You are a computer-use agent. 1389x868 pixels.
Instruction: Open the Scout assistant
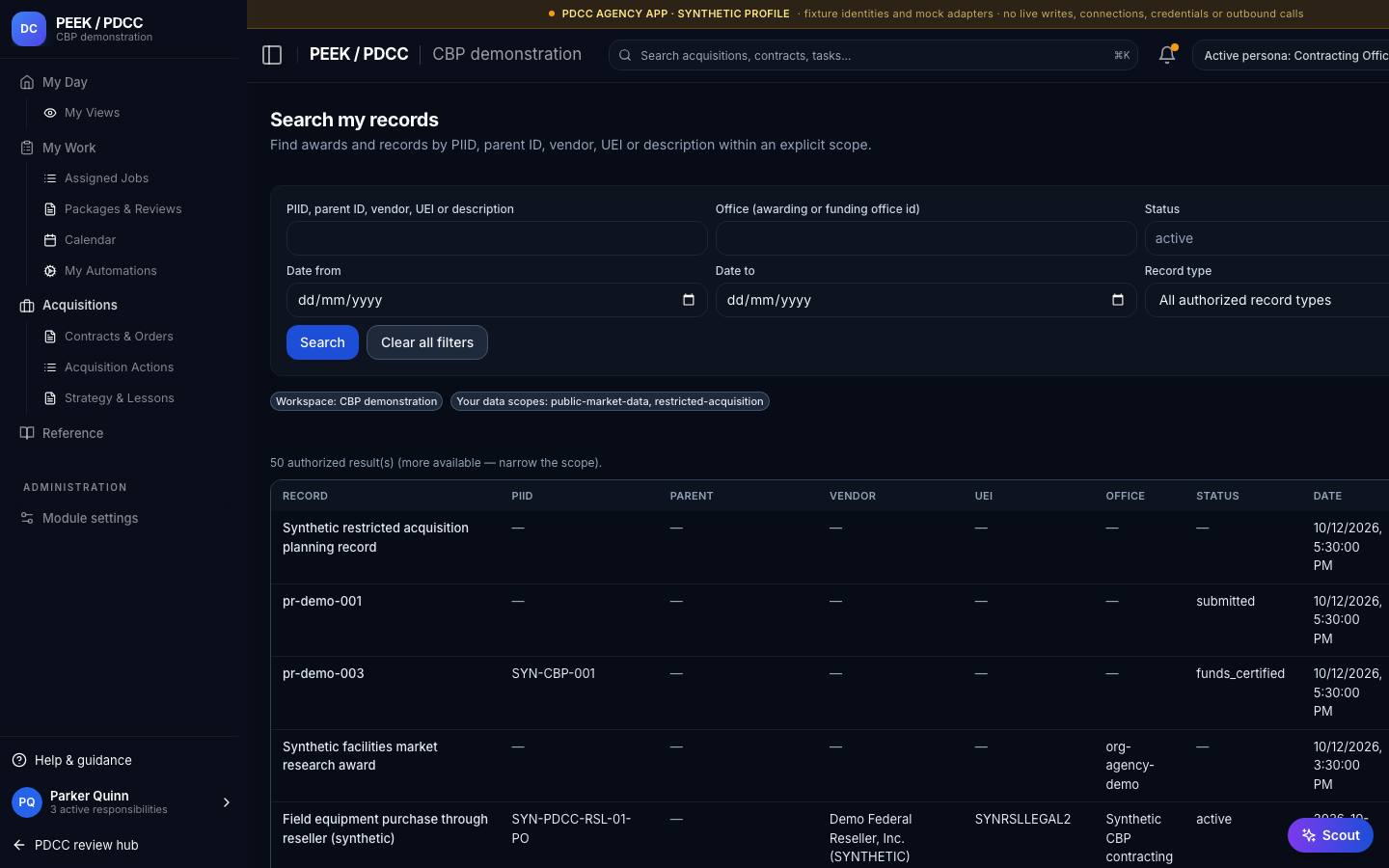pos(1330,835)
